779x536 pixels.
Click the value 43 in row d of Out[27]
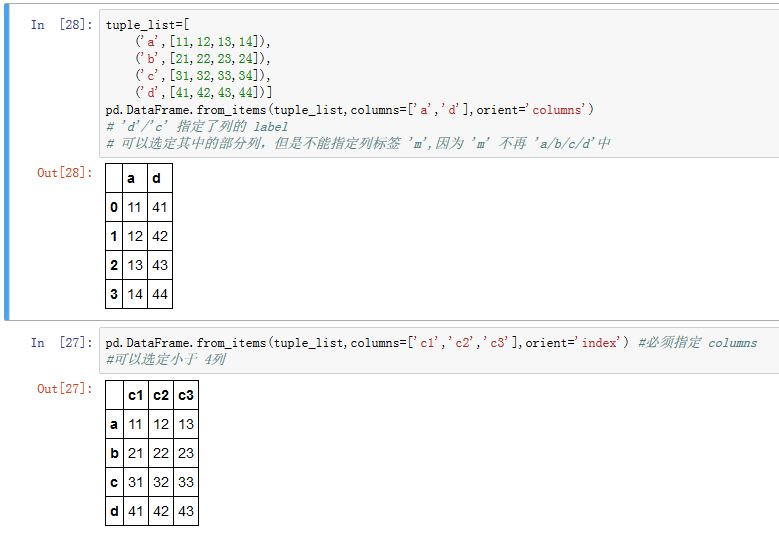[185, 511]
